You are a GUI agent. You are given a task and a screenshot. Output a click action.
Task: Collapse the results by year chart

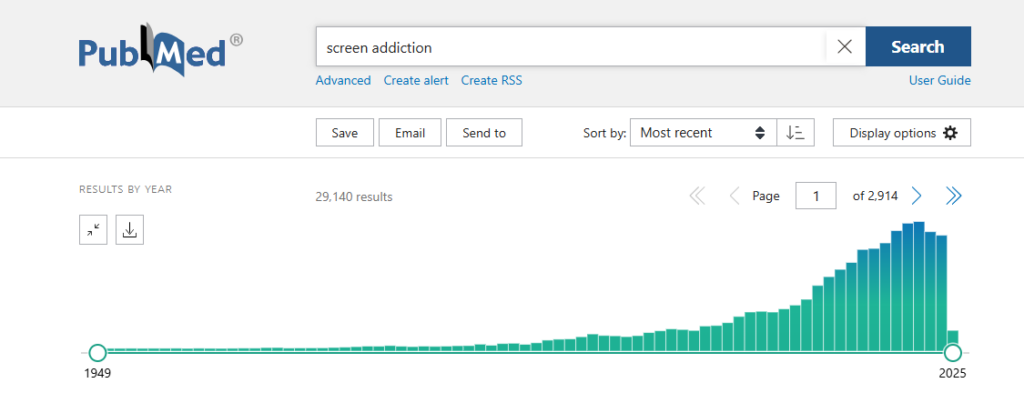tap(93, 230)
